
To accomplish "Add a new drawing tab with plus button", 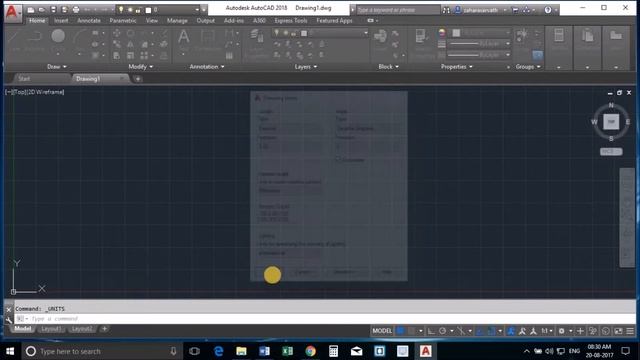I will click(138, 79).
